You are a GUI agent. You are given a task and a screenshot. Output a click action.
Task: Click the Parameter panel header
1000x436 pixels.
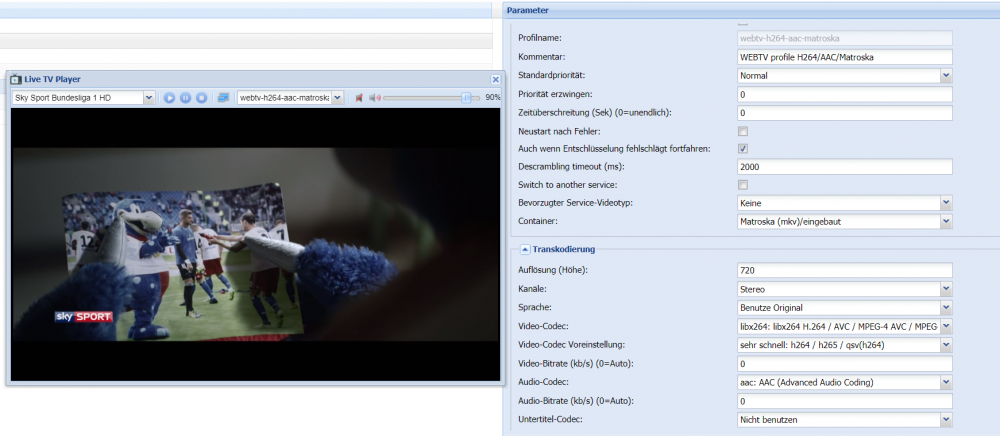[x=751, y=10]
